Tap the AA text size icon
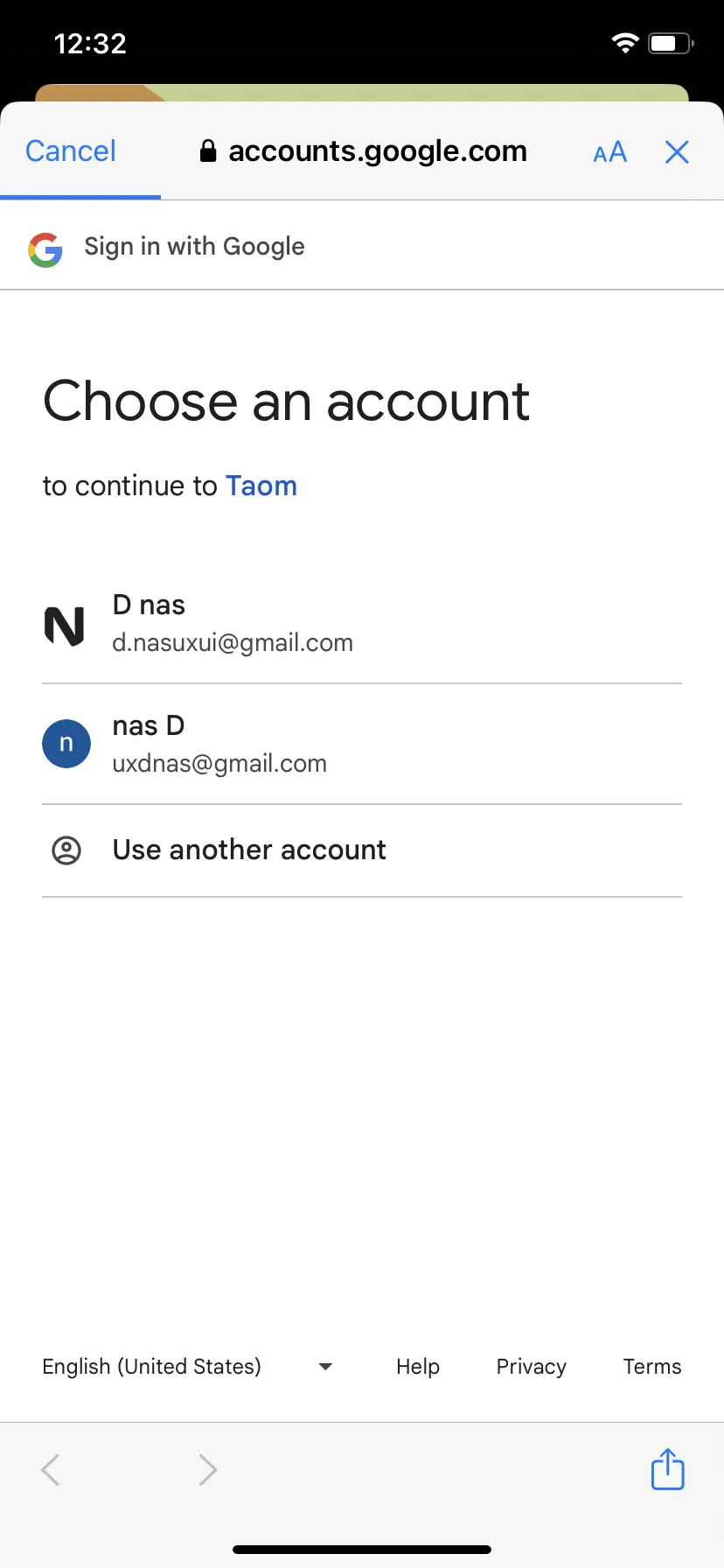724x1568 pixels. pos(609,152)
